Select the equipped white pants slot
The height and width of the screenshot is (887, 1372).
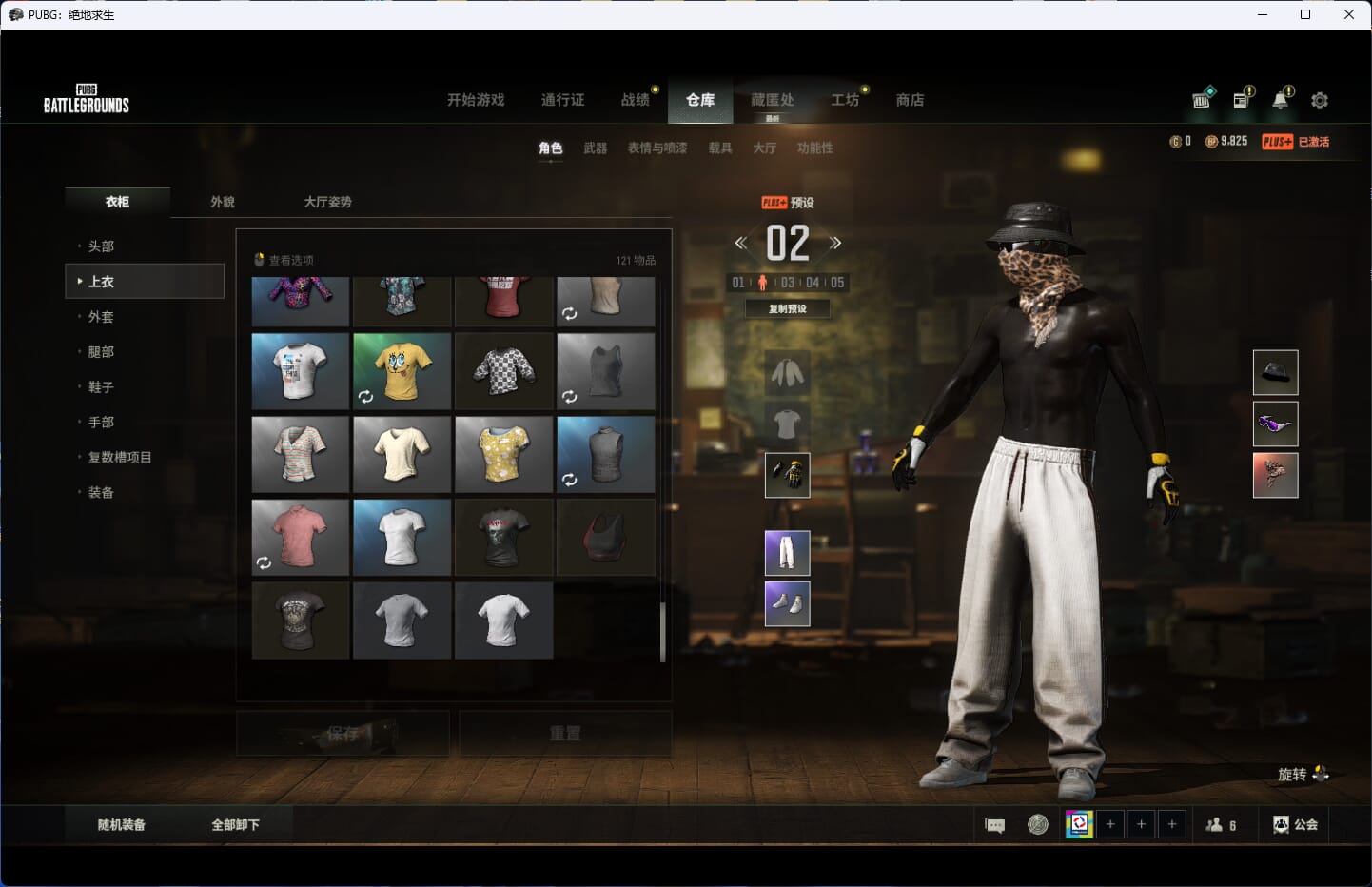point(787,553)
